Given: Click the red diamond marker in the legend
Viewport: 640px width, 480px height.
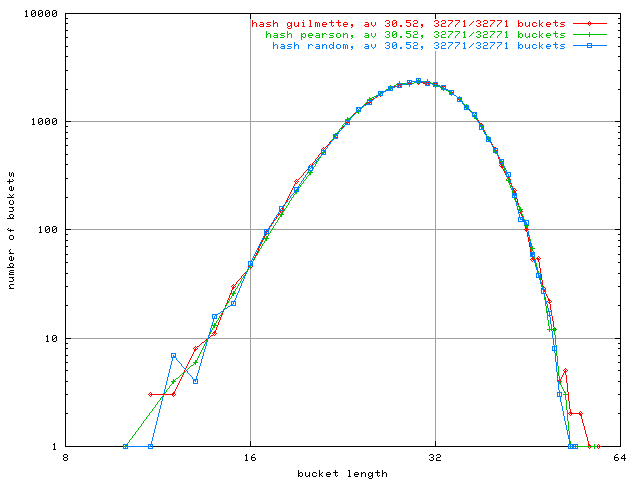Looking at the screenshot, I should 590,22.
